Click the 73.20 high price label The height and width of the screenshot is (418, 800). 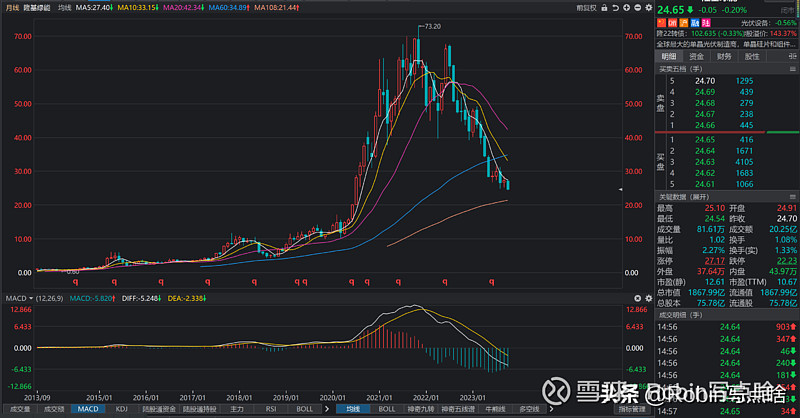click(x=433, y=26)
